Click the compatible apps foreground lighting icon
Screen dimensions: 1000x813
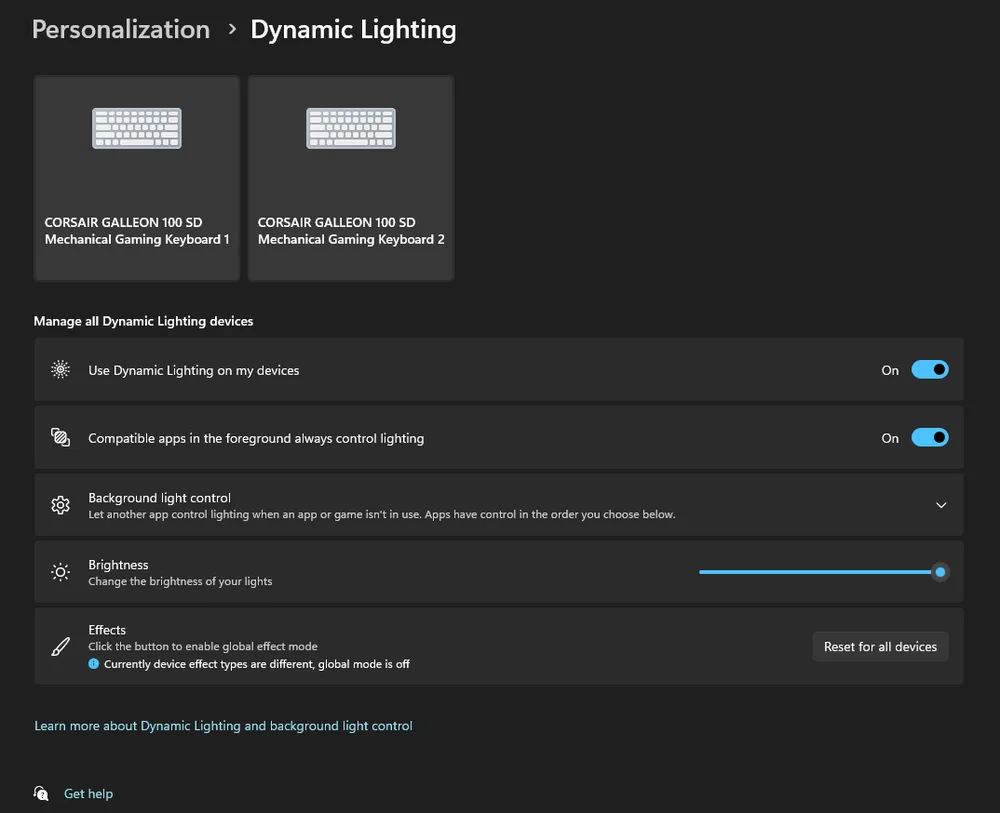click(x=60, y=437)
